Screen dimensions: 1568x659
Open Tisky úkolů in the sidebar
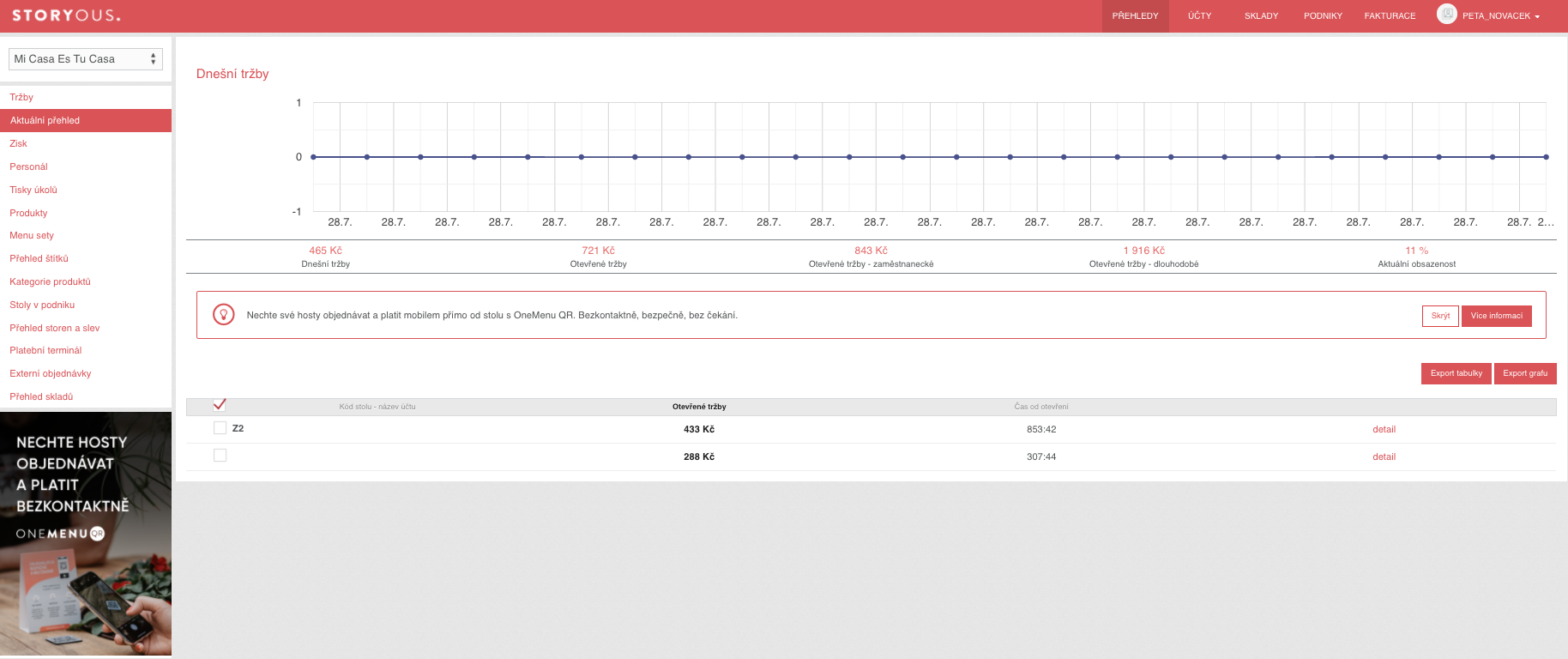pos(86,190)
